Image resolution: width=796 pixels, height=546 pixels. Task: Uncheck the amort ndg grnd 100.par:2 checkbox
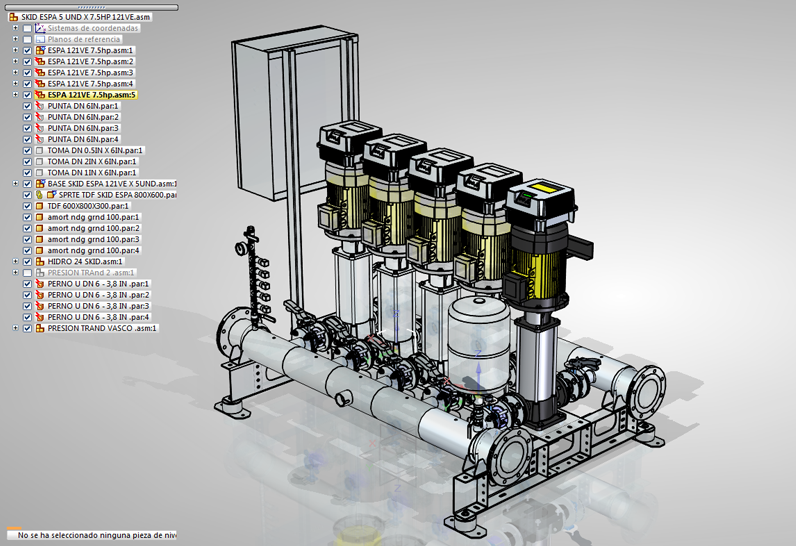27,228
